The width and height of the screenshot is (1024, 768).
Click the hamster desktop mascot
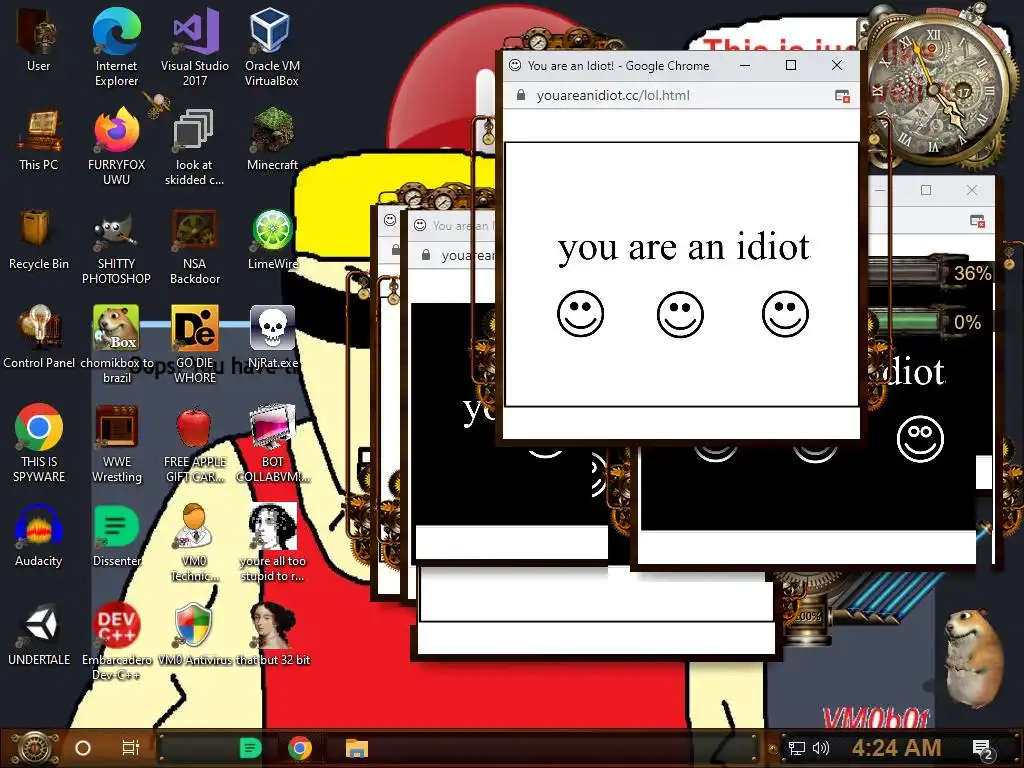point(974,658)
